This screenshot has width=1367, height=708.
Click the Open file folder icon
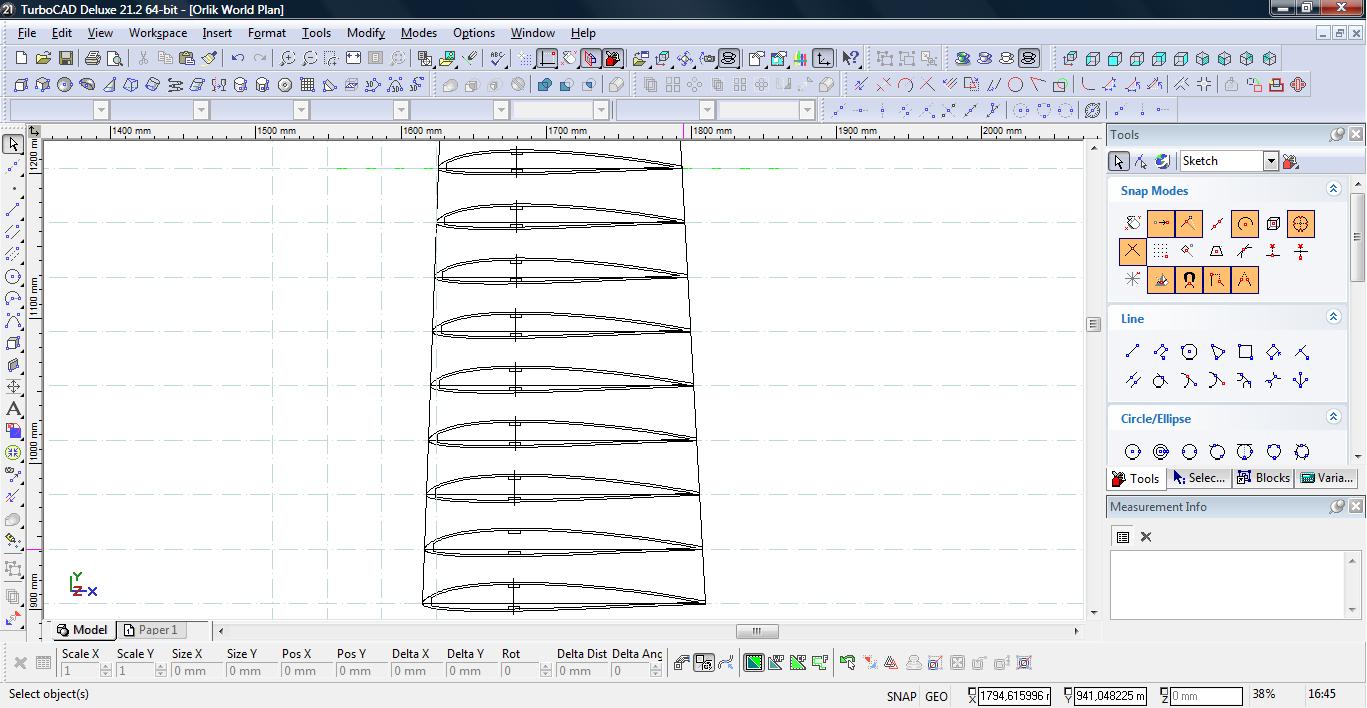pos(43,58)
